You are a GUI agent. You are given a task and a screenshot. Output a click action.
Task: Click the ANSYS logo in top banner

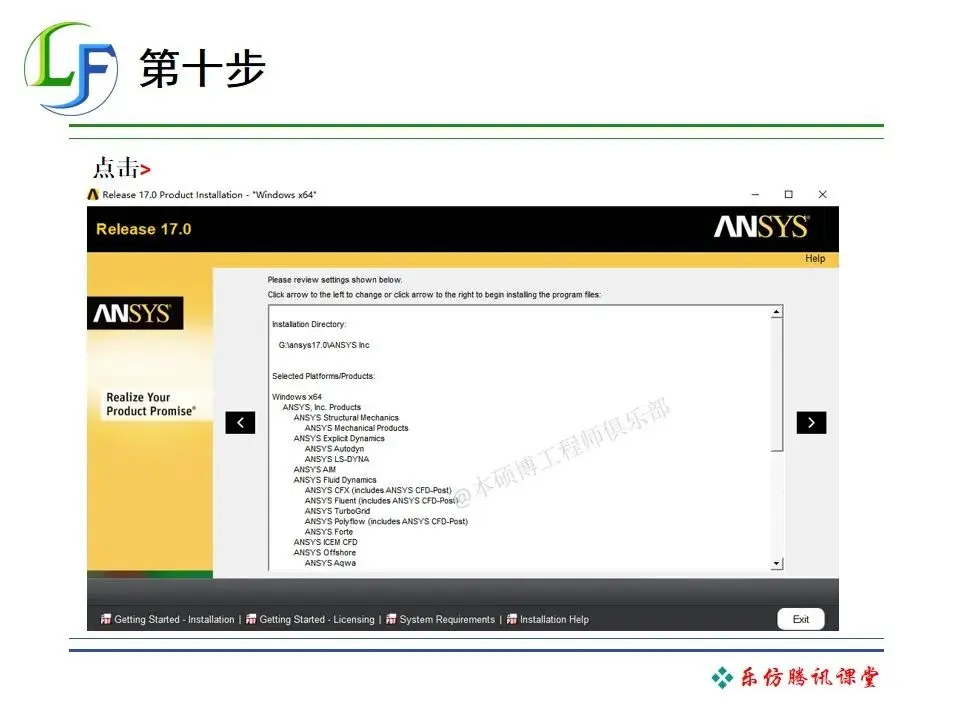[761, 227]
